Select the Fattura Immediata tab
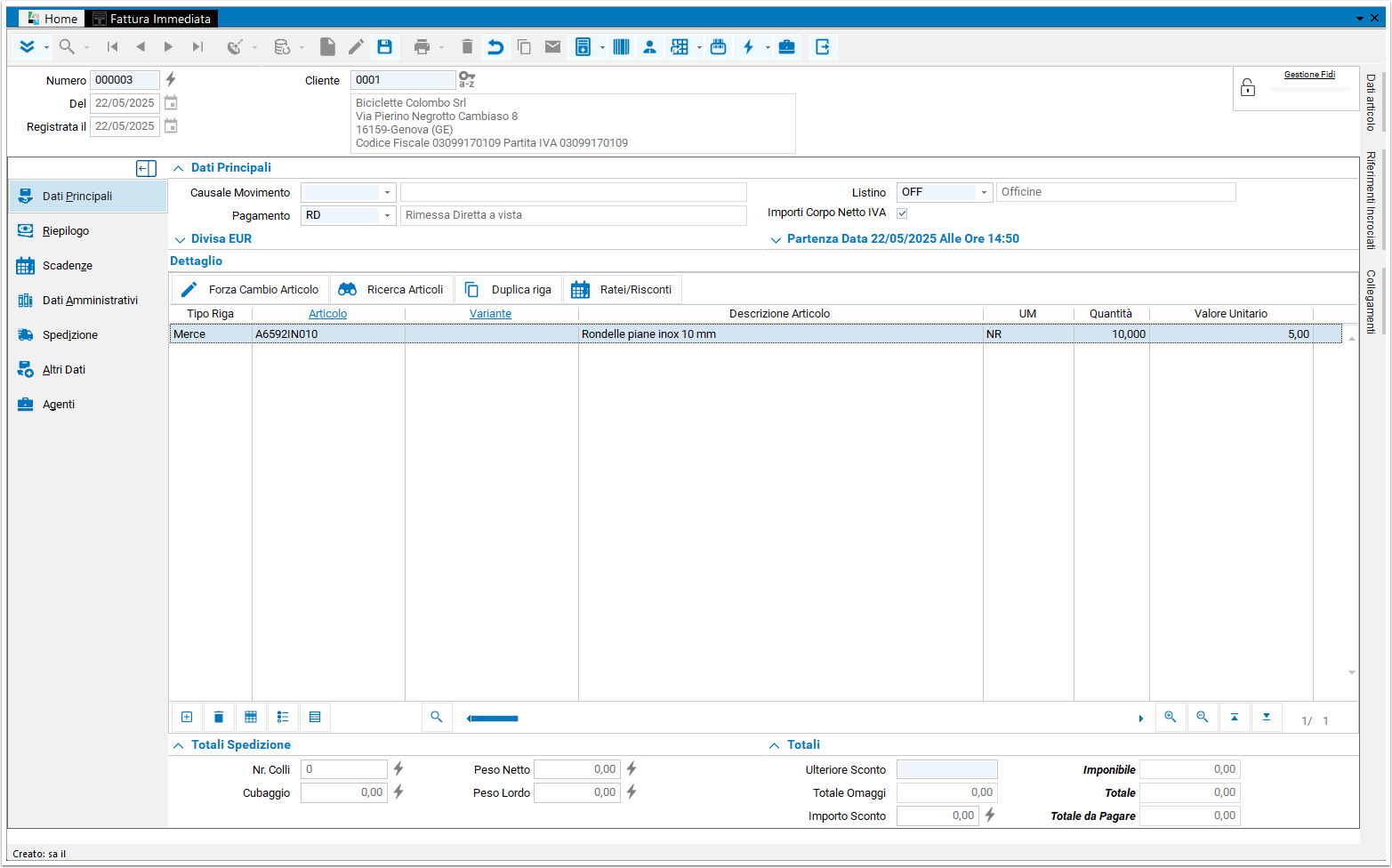The image size is (1392, 868). pyautogui.click(x=152, y=19)
